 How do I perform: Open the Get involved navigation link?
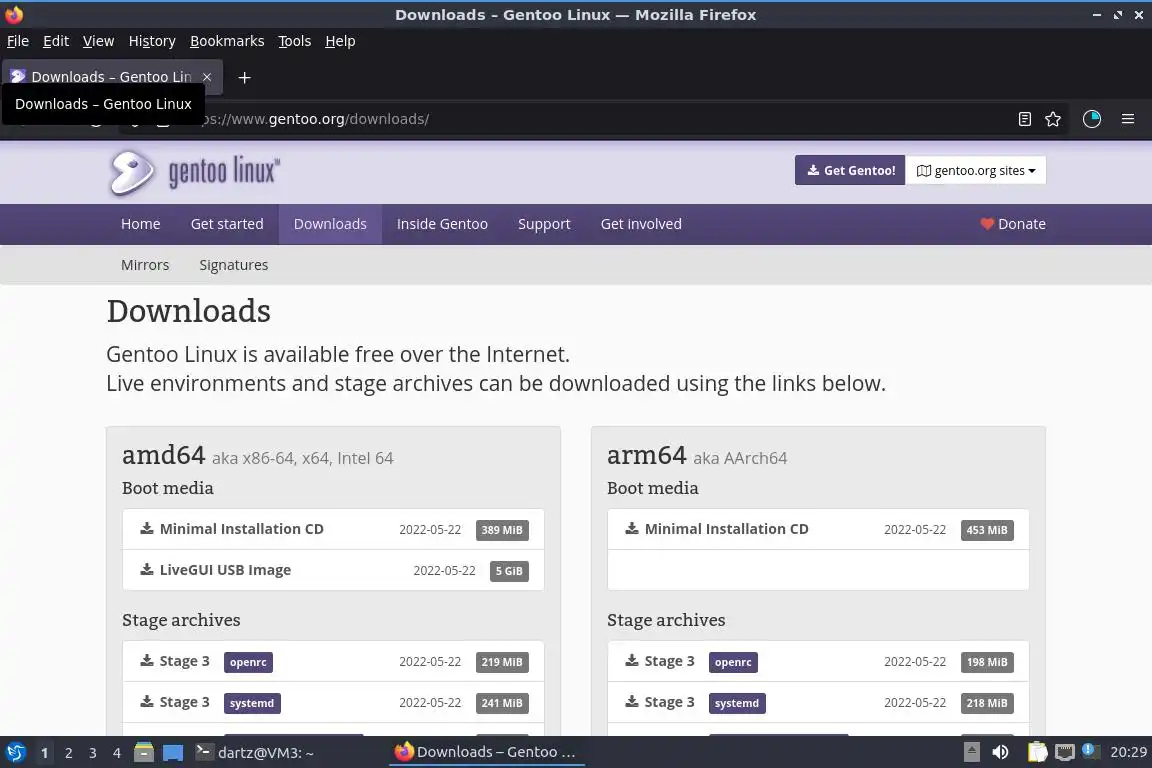click(641, 224)
